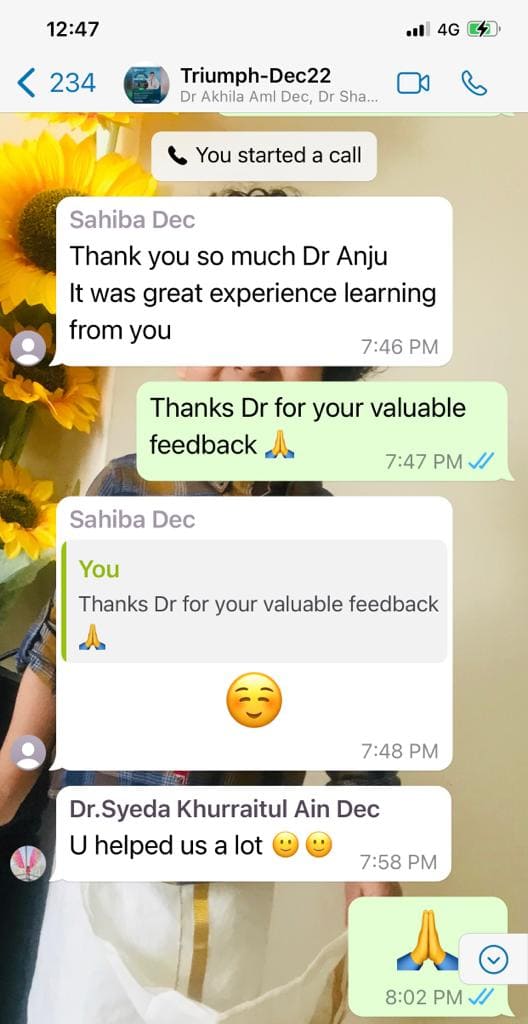This screenshot has height=1024, width=528.
Task: Start a video call with the group
Action: click(x=413, y=83)
